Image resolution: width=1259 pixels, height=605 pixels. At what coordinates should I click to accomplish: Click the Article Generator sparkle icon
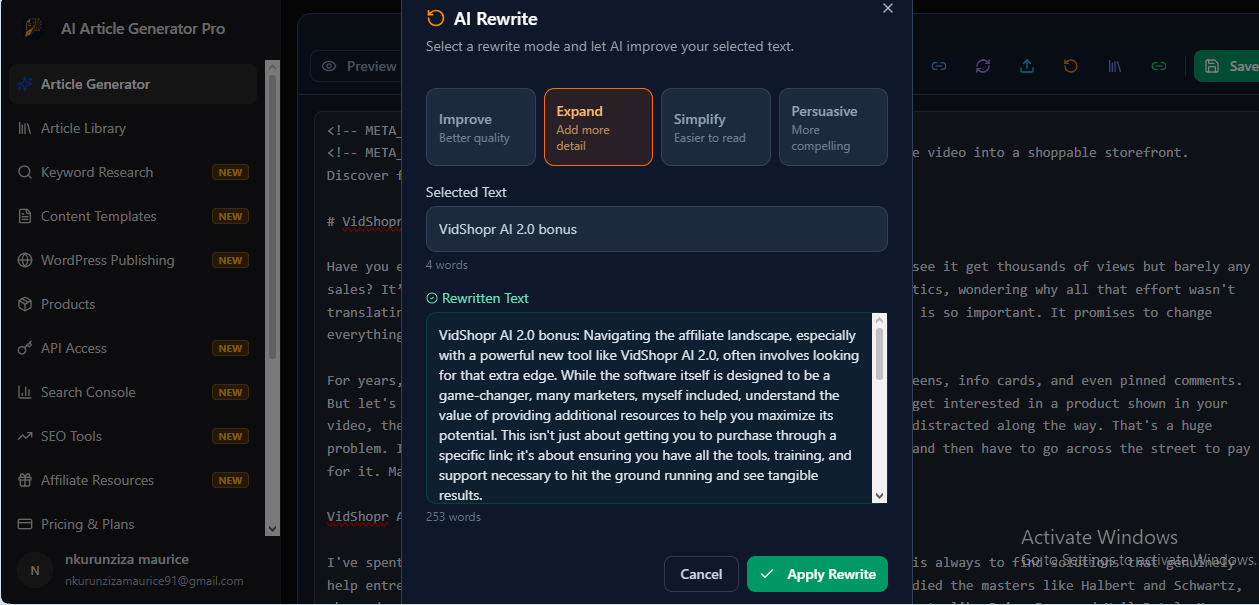click(25, 84)
